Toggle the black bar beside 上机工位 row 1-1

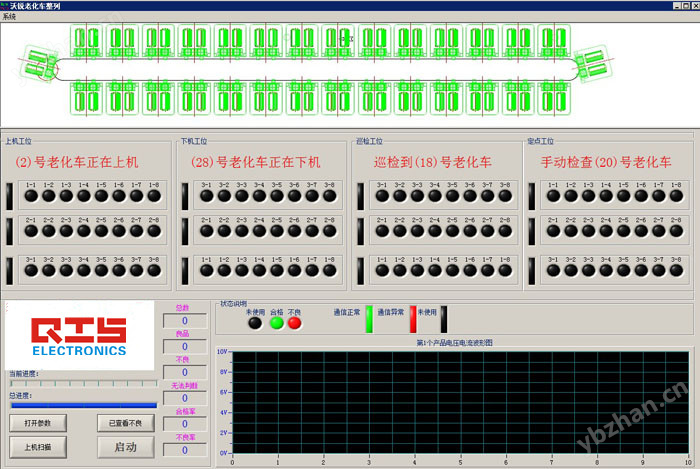point(9,195)
